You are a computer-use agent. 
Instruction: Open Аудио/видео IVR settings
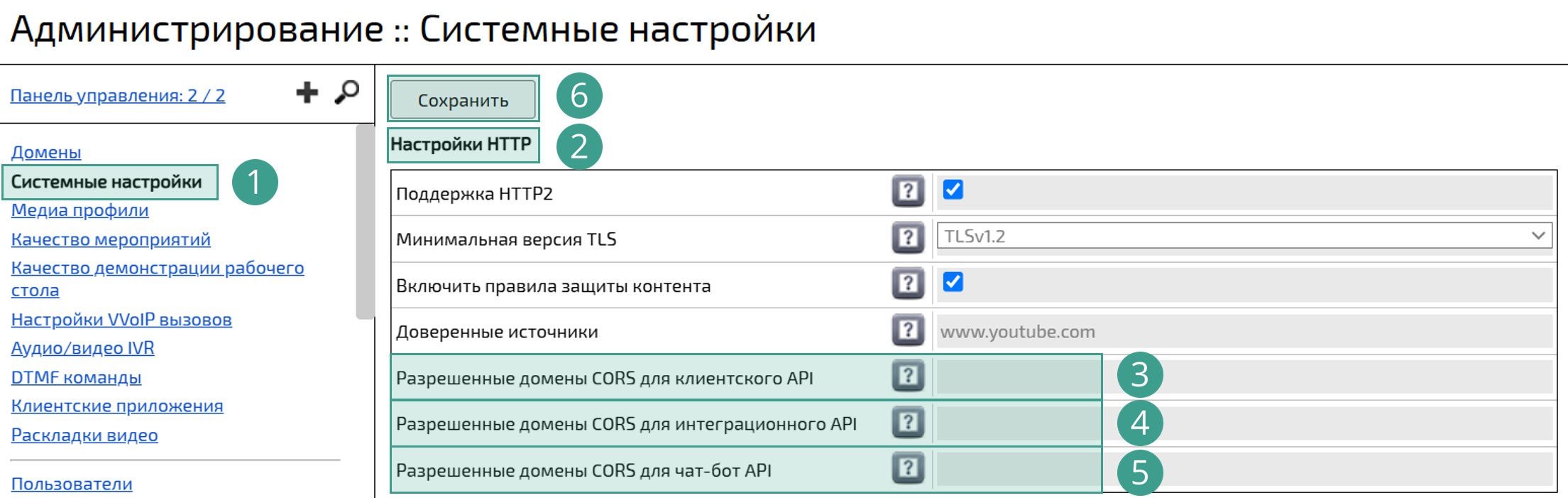(83, 348)
